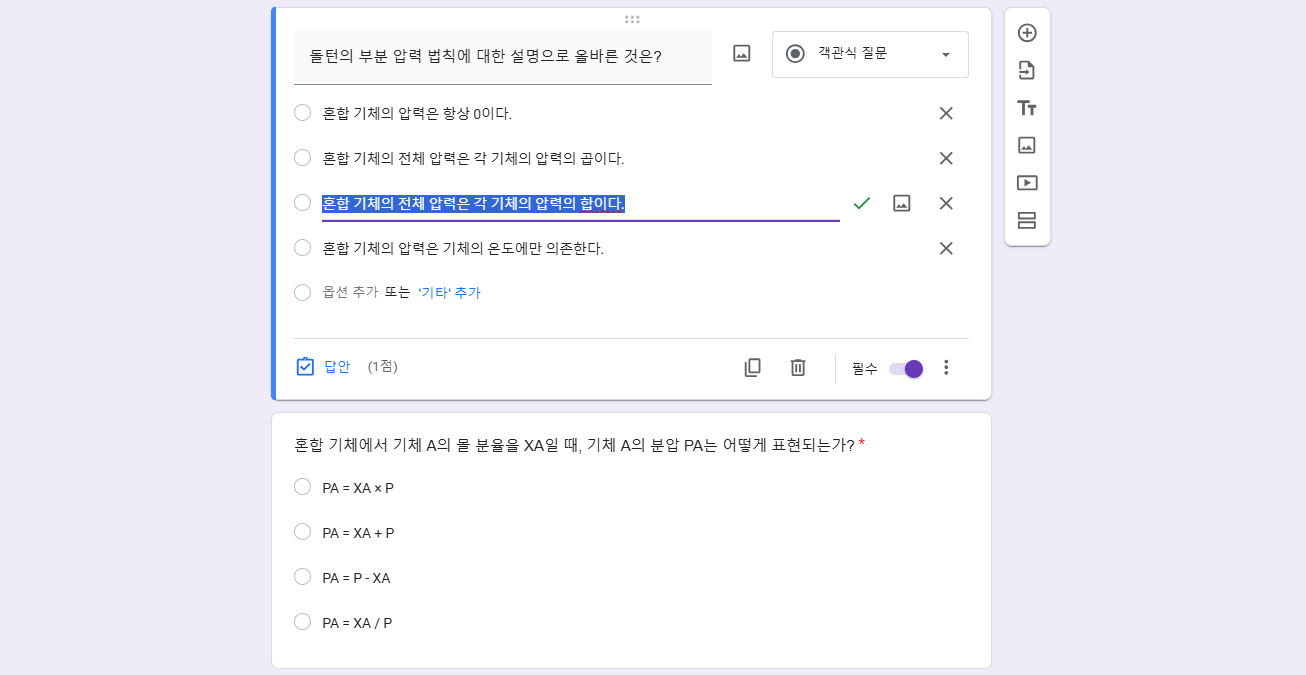The width and height of the screenshot is (1306, 675).
Task: Add image to the selected third option
Action: (902, 203)
